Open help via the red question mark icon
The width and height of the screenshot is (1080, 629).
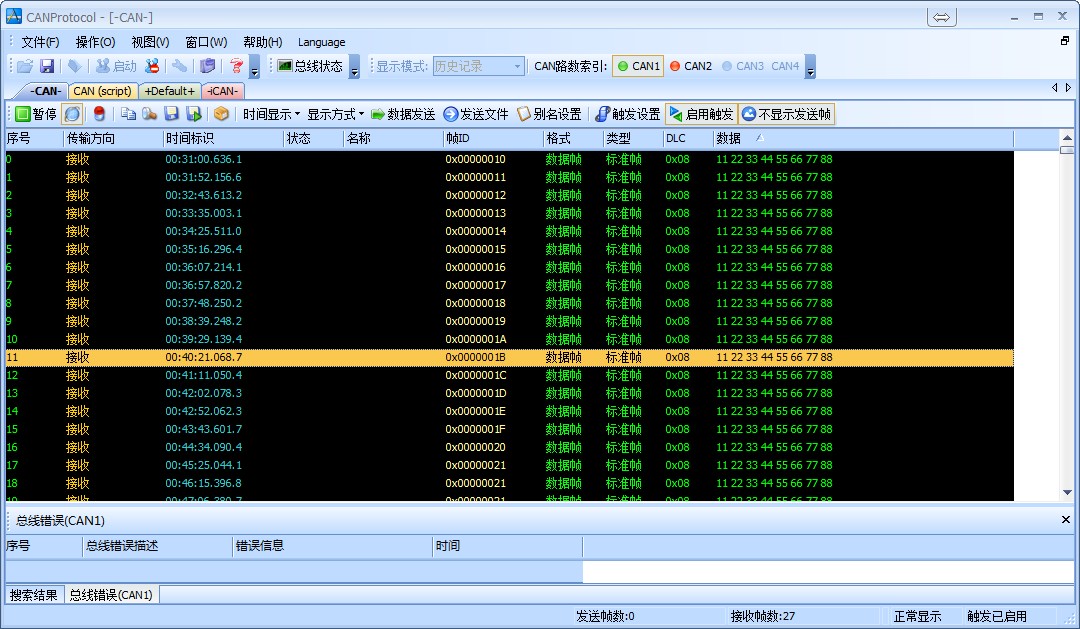(236, 66)
